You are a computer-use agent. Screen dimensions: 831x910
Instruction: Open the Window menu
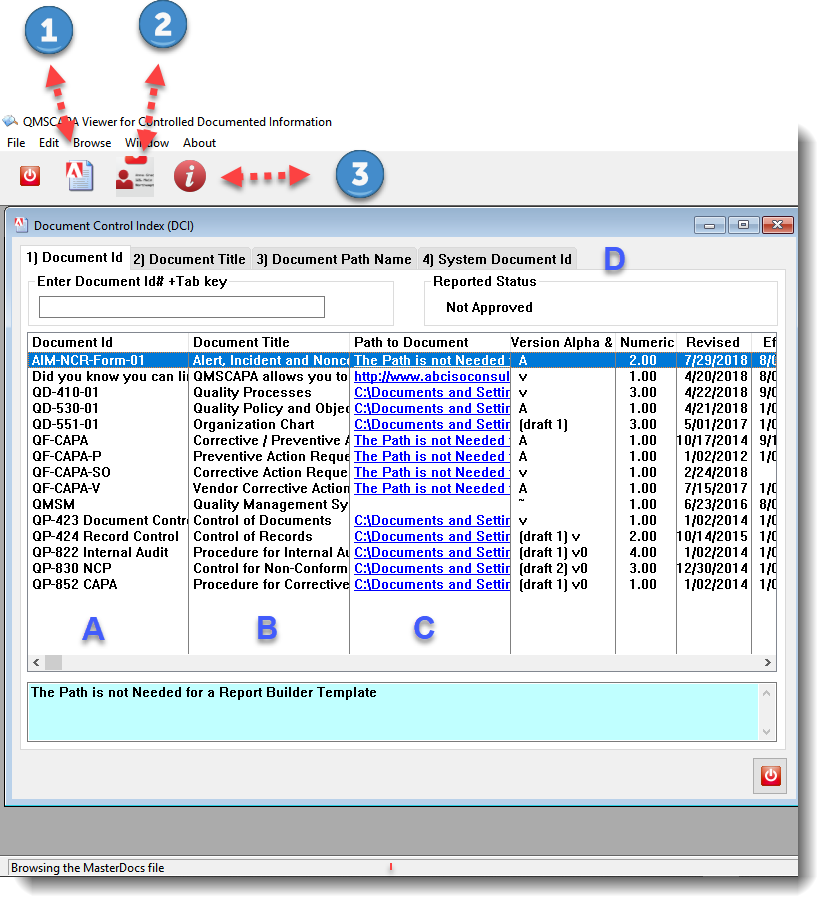point(146,143)
